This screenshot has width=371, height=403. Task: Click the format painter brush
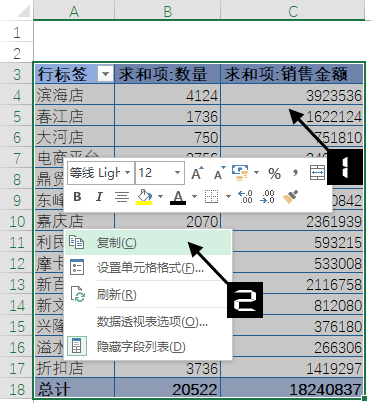pos(290,197)
